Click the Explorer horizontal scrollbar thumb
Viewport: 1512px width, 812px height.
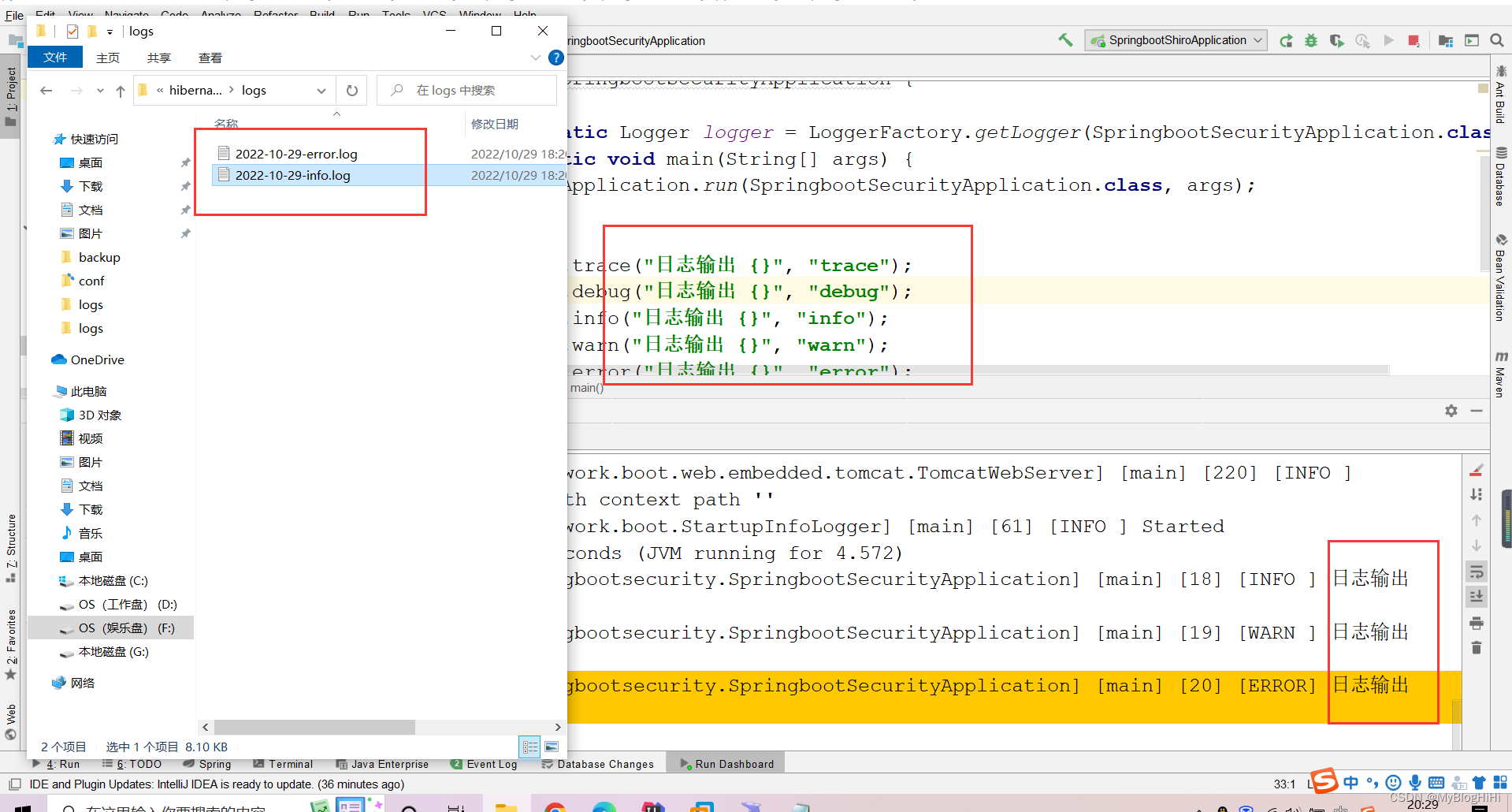[314, 727]
